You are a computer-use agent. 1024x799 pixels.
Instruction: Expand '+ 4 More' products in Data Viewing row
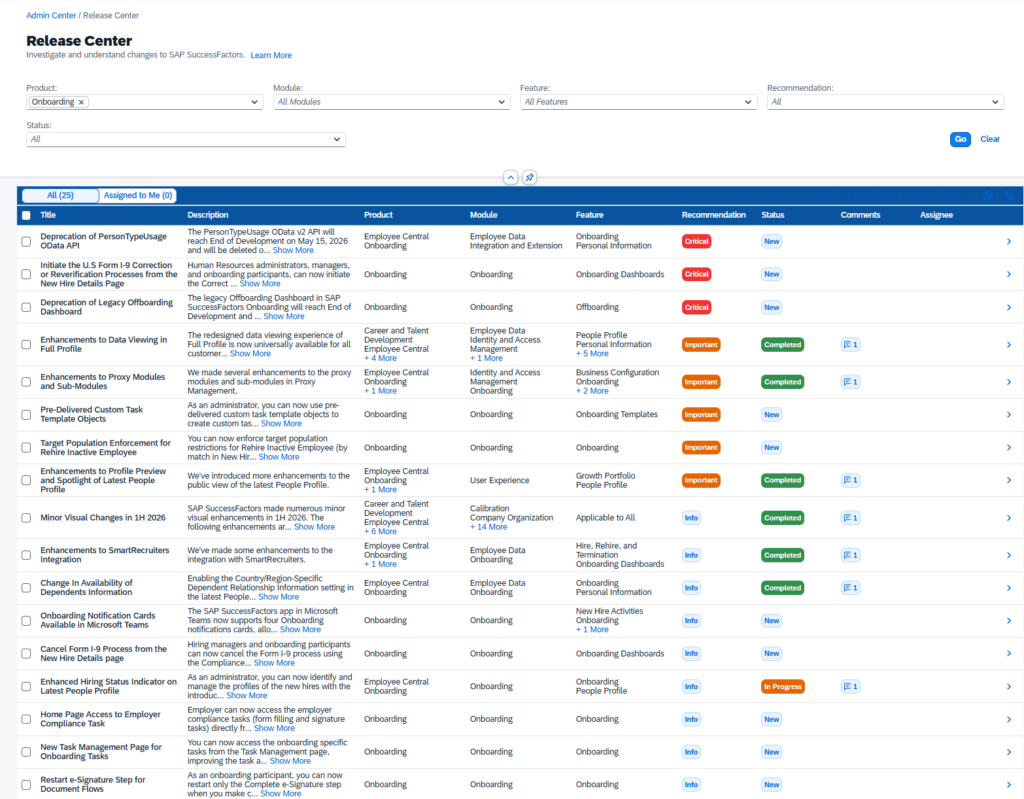pyautogui.click(x=380, y=358)
